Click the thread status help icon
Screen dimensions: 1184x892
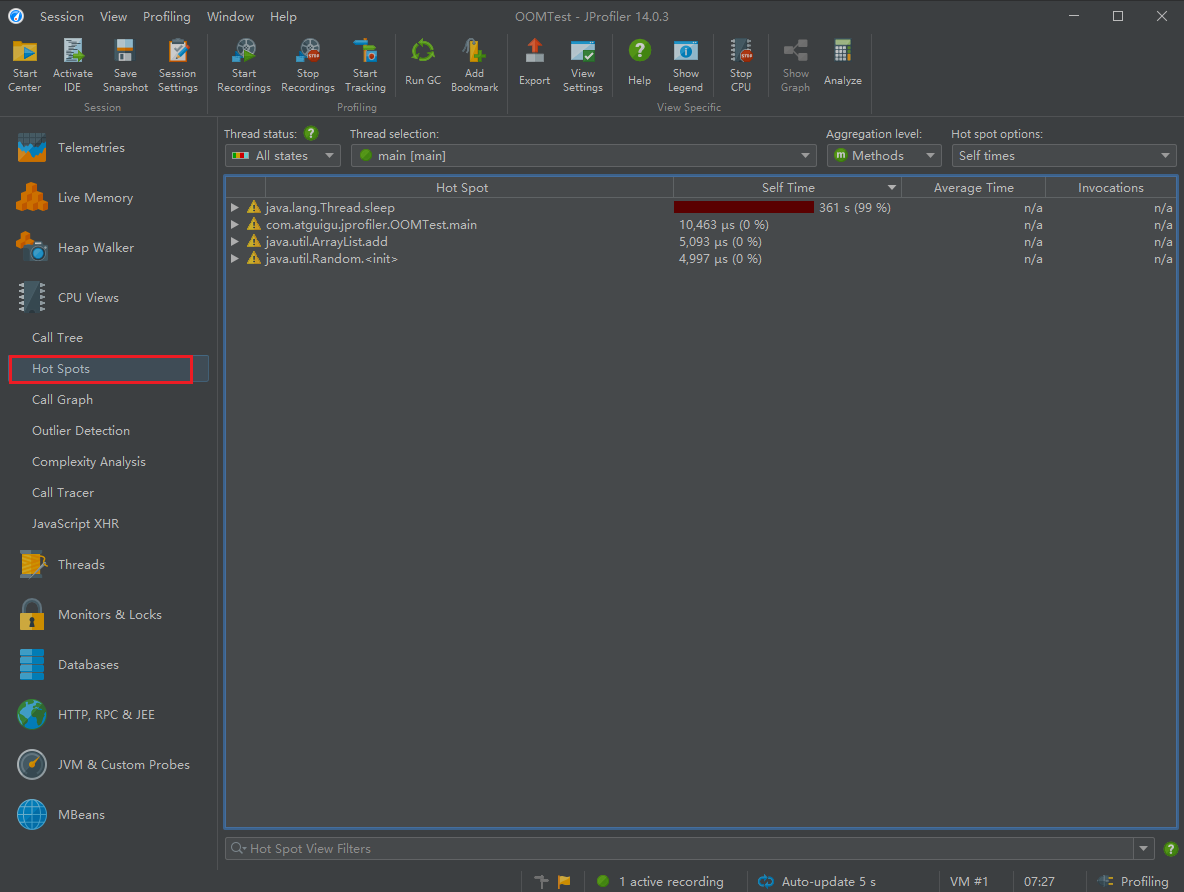[311, 134]
